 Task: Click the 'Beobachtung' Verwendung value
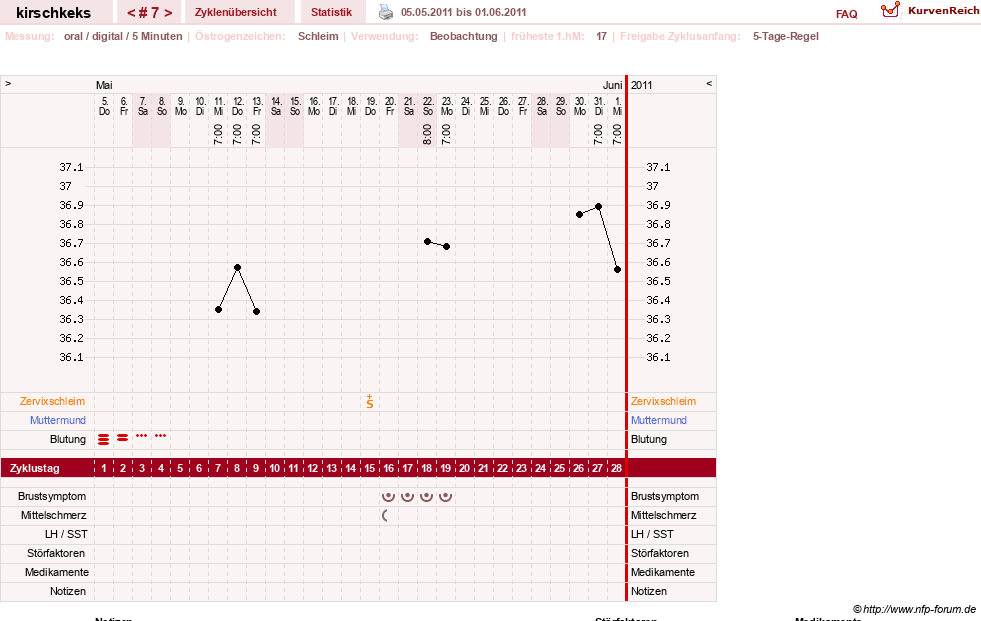(464, 36)
